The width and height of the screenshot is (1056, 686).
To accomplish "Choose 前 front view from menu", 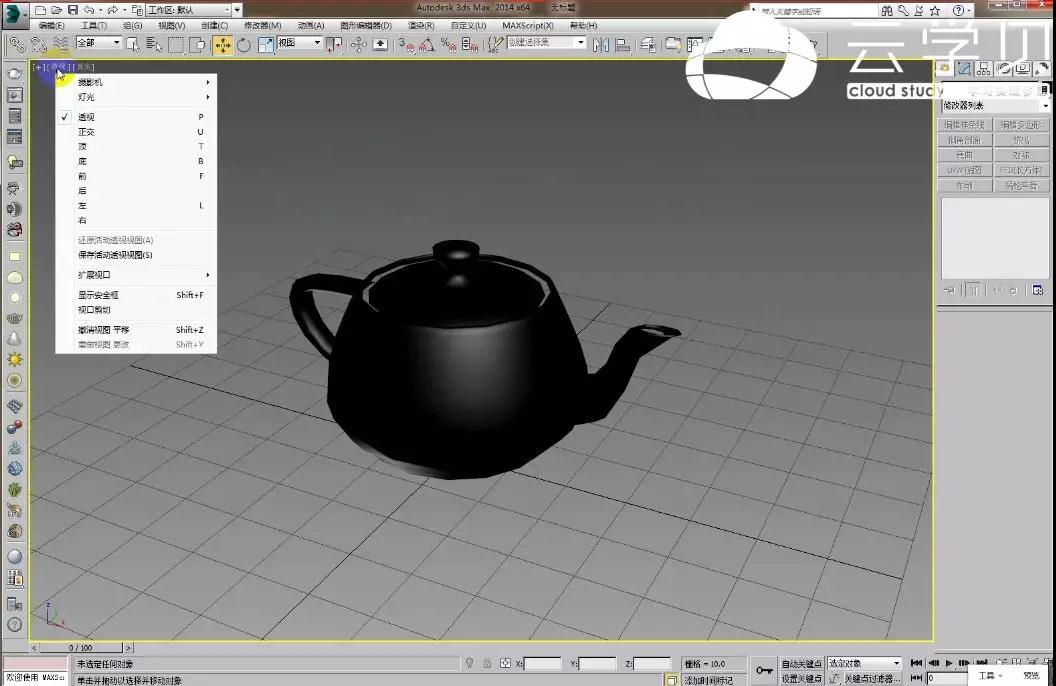I will pyautogui.click(x=137, y=176).
